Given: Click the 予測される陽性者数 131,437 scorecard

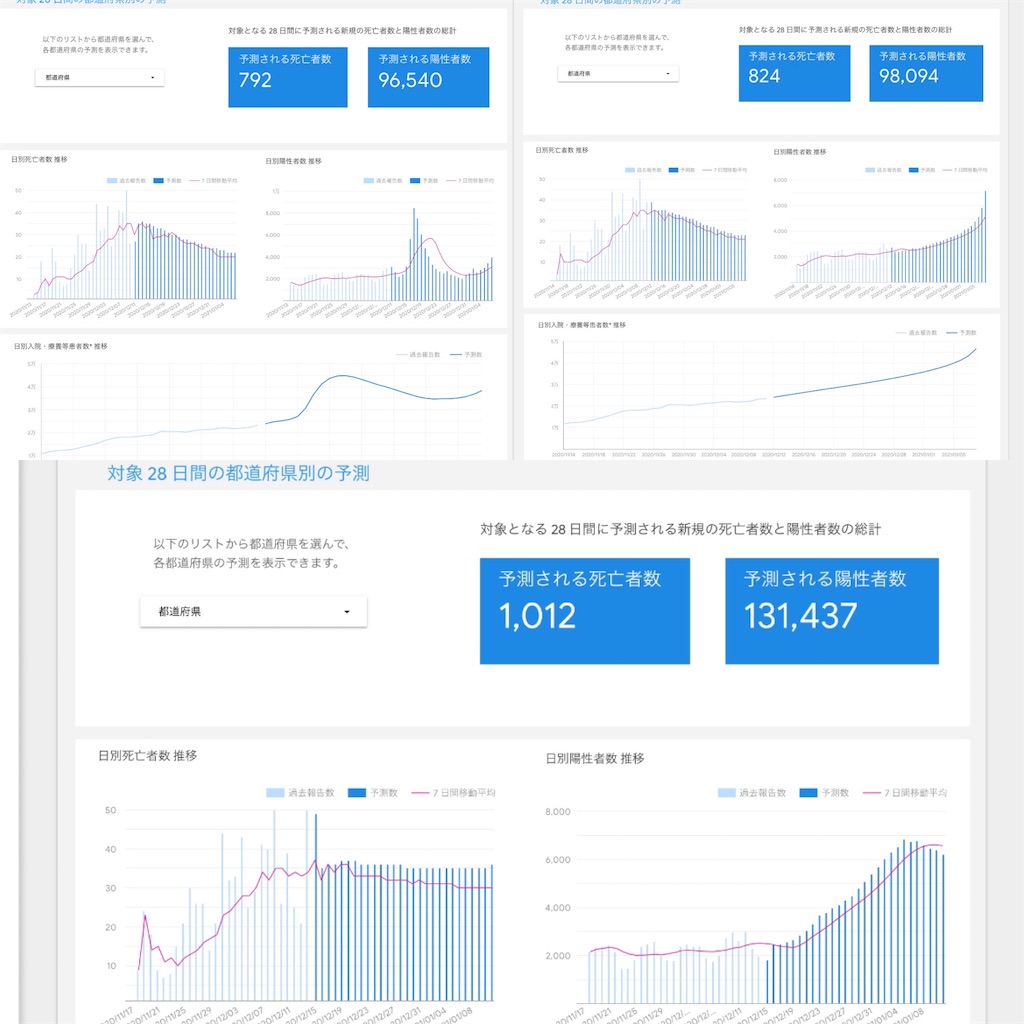Looking at the screenshot, I should (x=832, y=611).
